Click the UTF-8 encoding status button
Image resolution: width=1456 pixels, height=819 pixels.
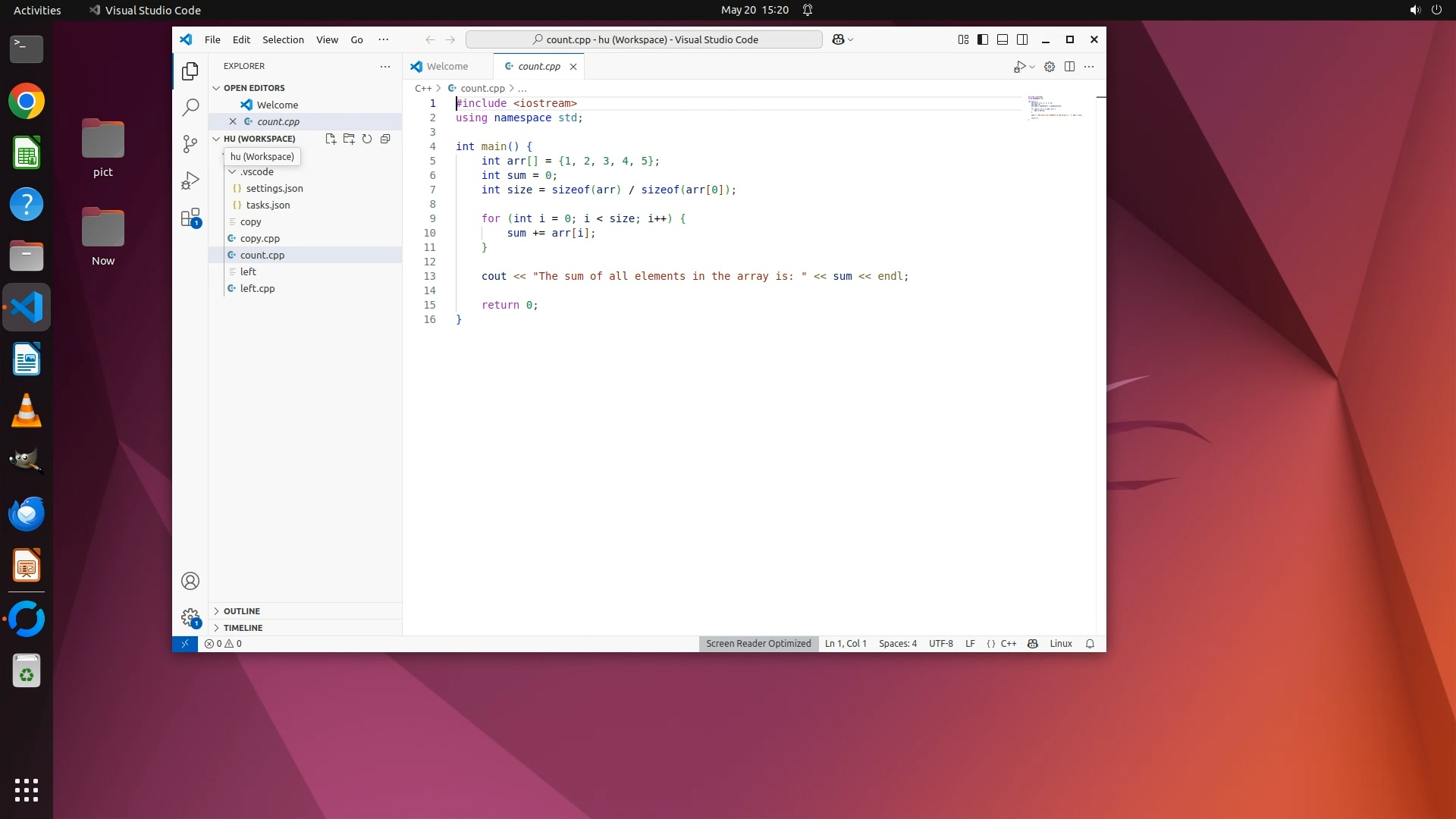(x=940, y=644)
